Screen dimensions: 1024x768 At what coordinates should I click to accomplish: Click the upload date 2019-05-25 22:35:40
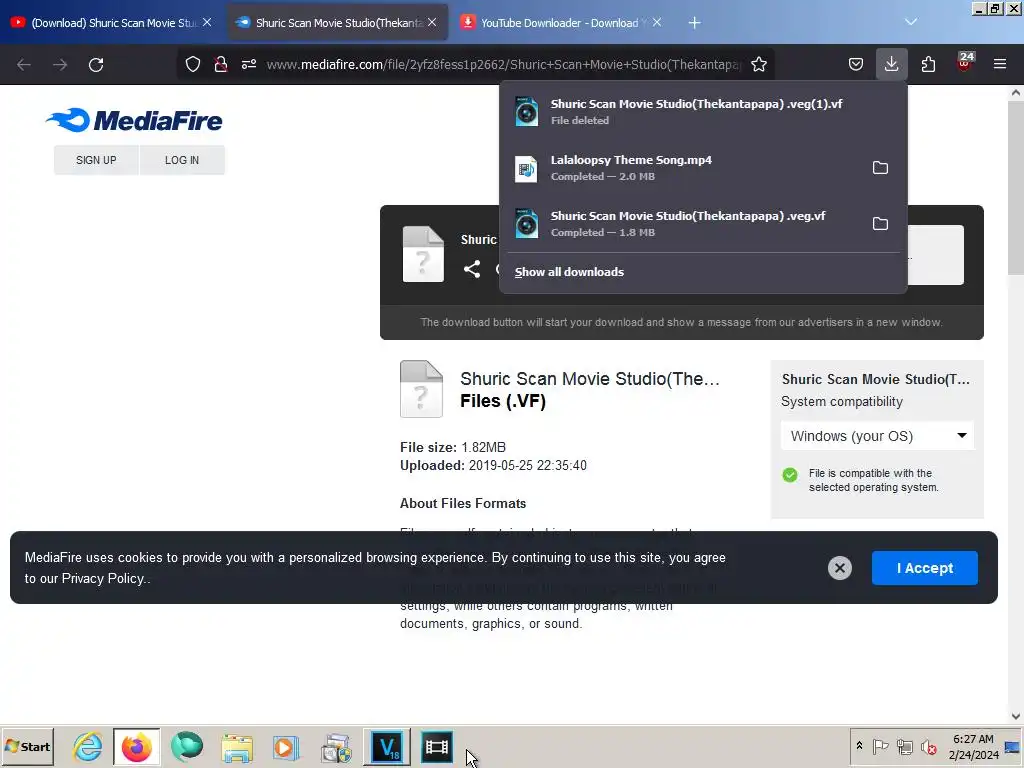pos(528,466)
